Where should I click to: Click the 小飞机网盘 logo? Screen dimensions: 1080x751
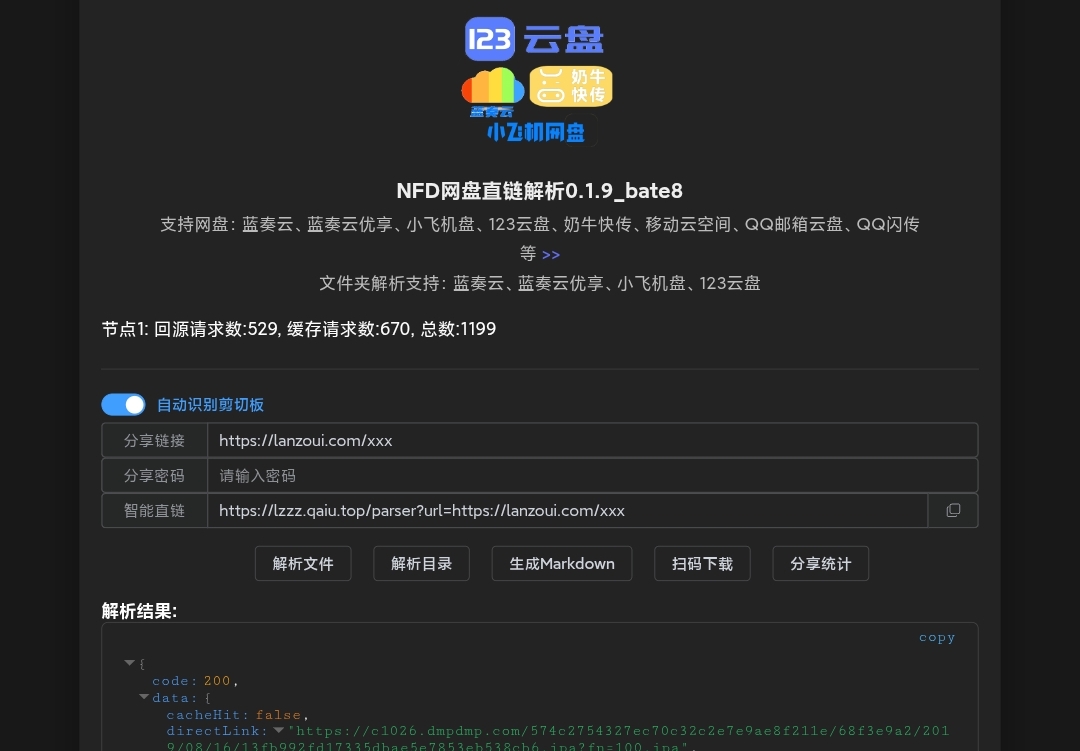pyautogui.click(x=535, y=132)
